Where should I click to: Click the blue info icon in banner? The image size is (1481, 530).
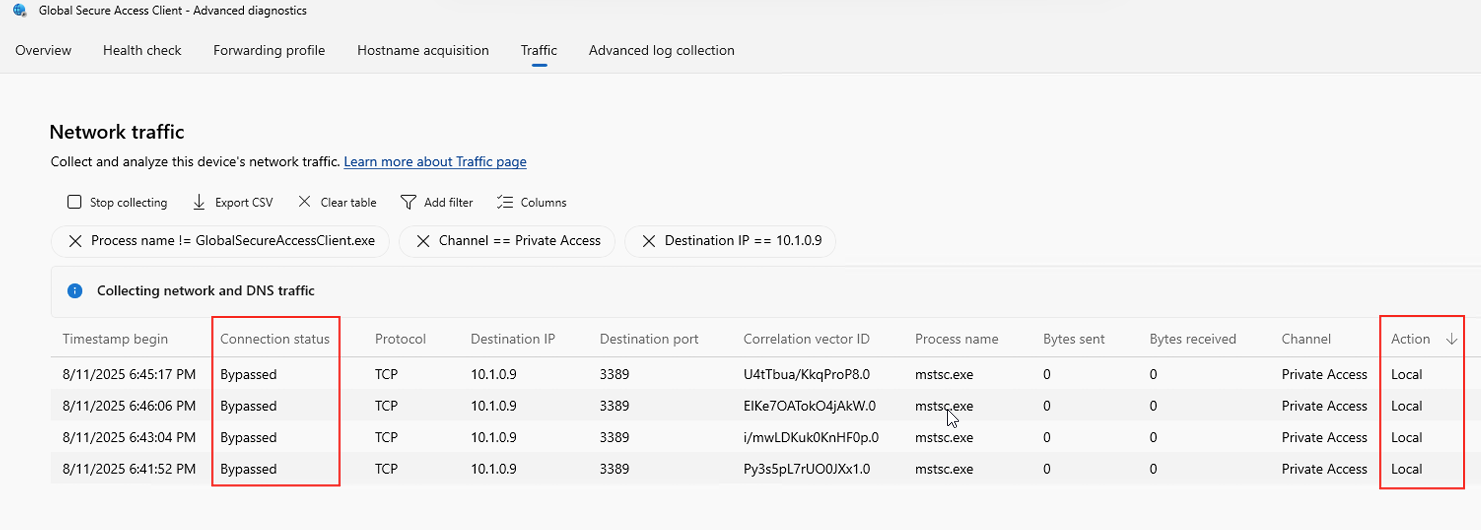75,291
